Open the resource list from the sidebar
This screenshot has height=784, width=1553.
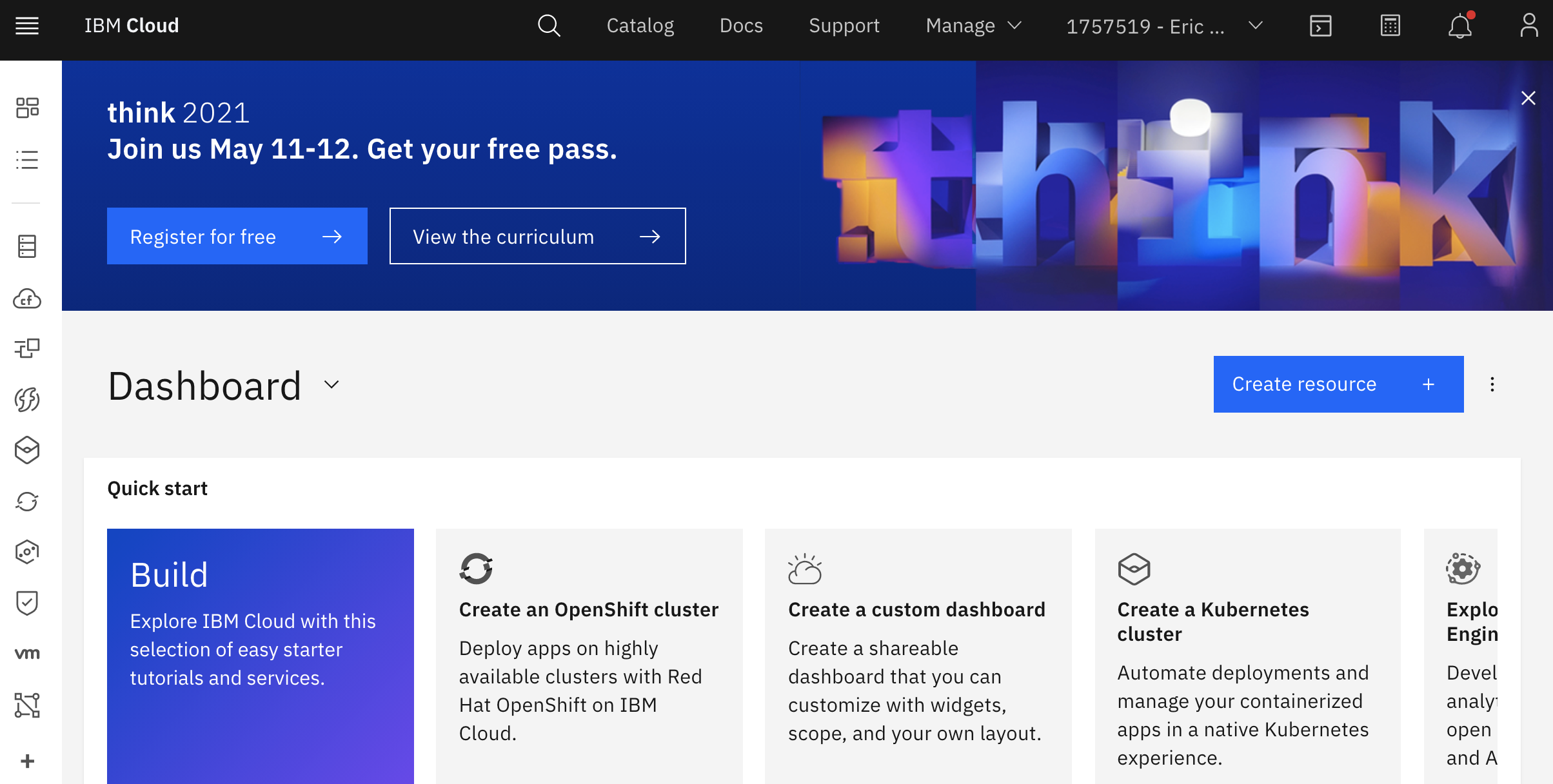point(27,160)
